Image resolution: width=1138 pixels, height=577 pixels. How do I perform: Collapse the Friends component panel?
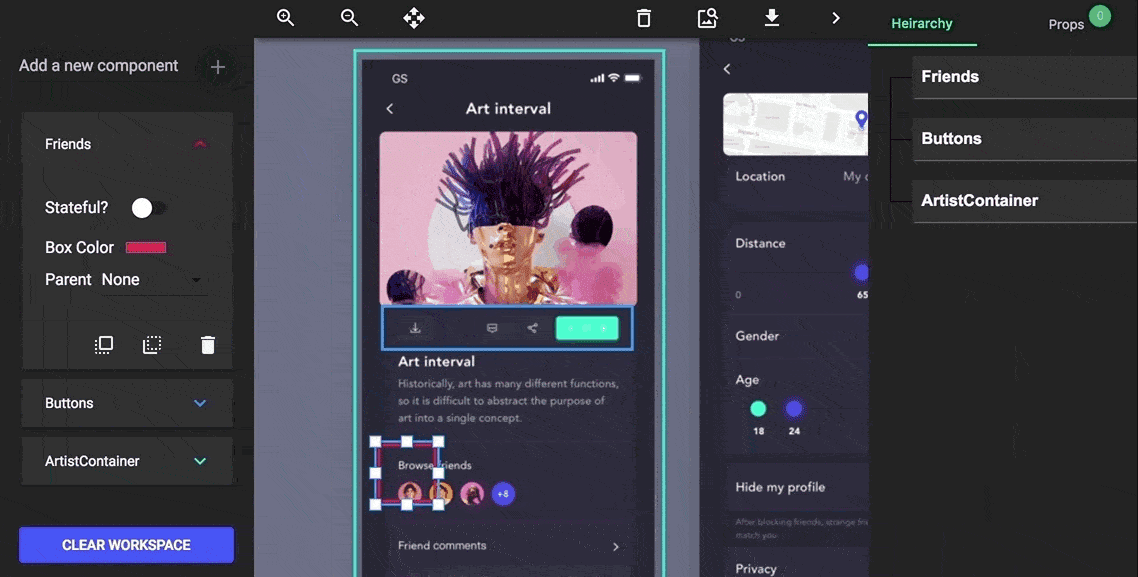(x=200, y=143)
